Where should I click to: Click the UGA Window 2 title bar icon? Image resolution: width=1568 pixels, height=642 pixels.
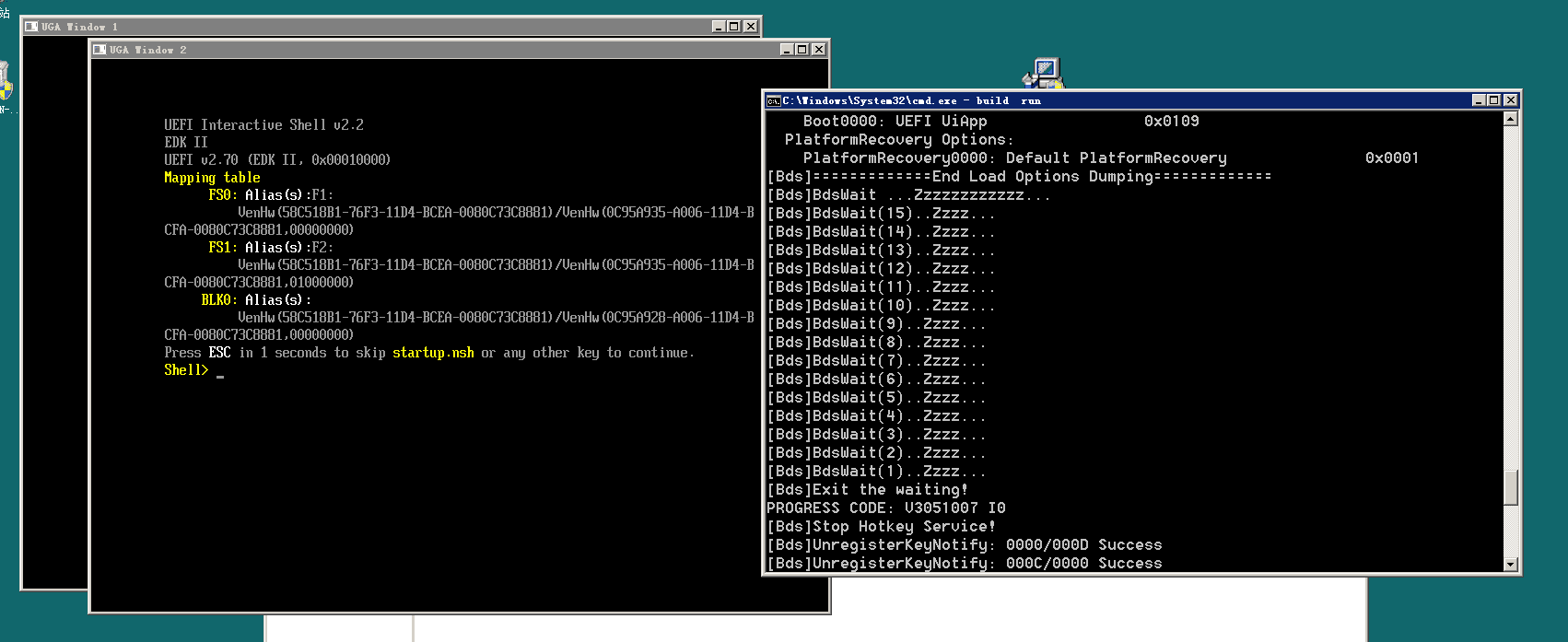coord(99,50)
